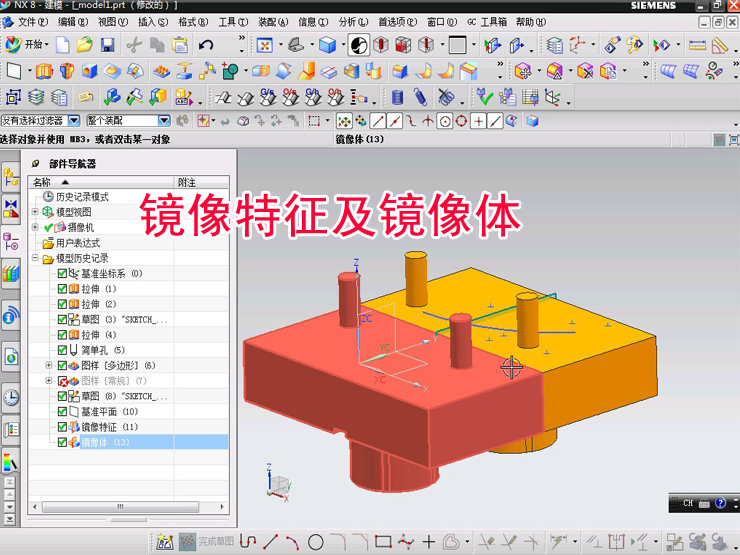Select the 镜像体 (13) tree item
This screenshot has width=740, height=555.
point(105,442)
